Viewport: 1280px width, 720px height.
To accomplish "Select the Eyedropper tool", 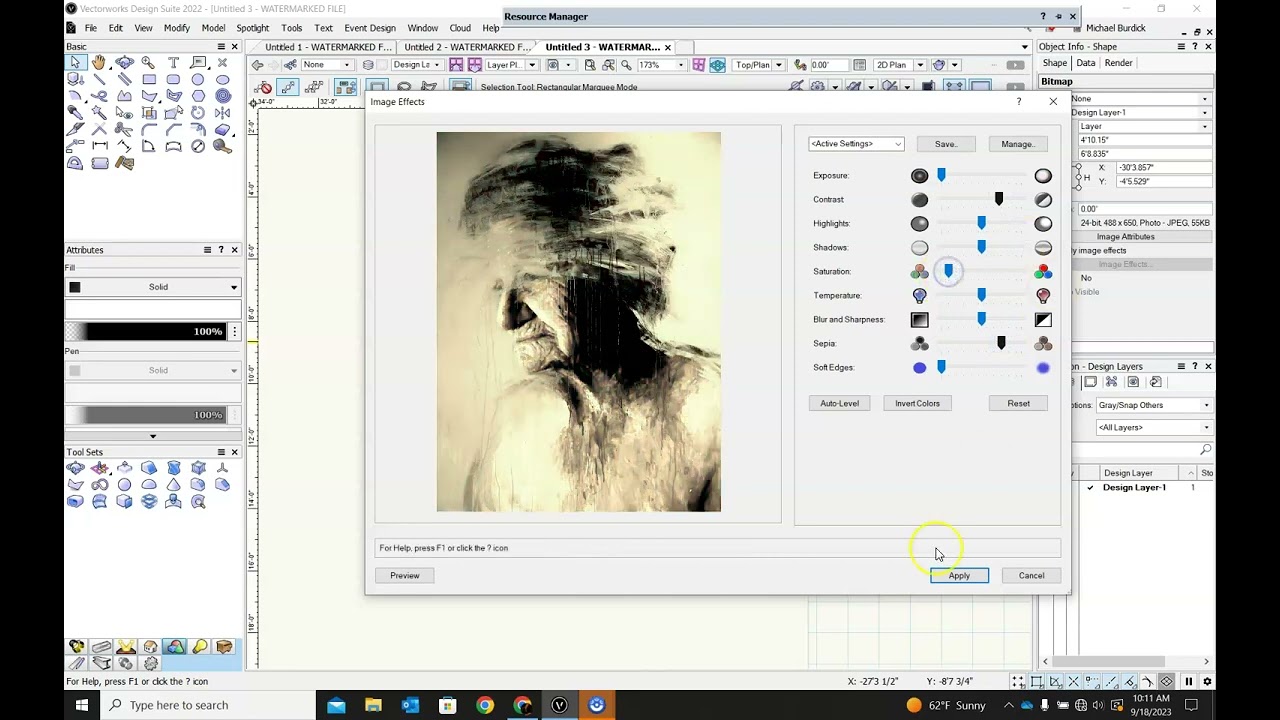I will (x=75, y=112).
